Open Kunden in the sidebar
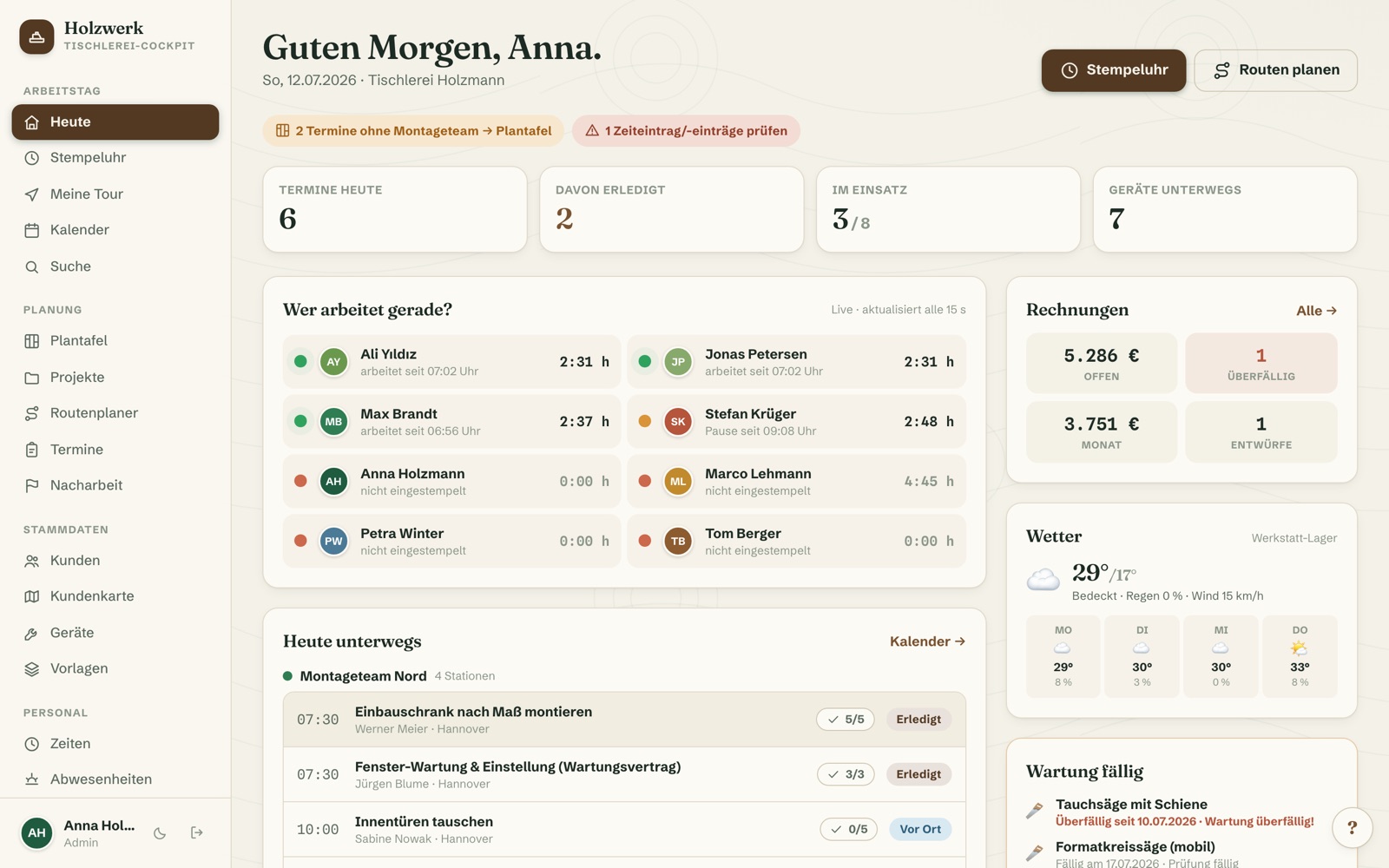Viewport: 1389px width, 868px height. click(x=115, y=561)
